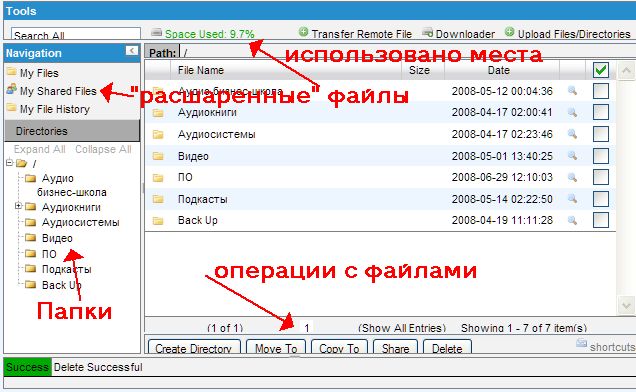Check the box for ПО row
This screenshot has width=636, height=392.
tap(601, 177)
